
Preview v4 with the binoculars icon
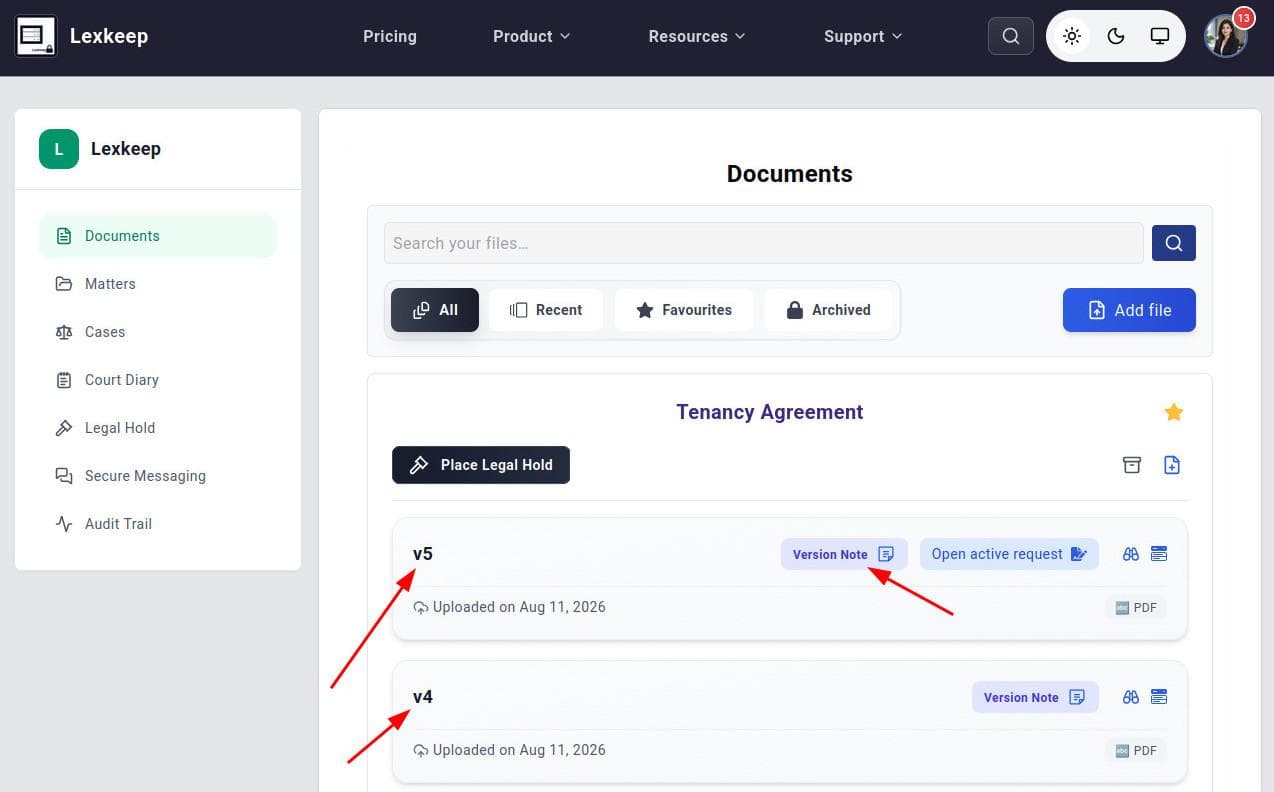tap(1131, 697)
